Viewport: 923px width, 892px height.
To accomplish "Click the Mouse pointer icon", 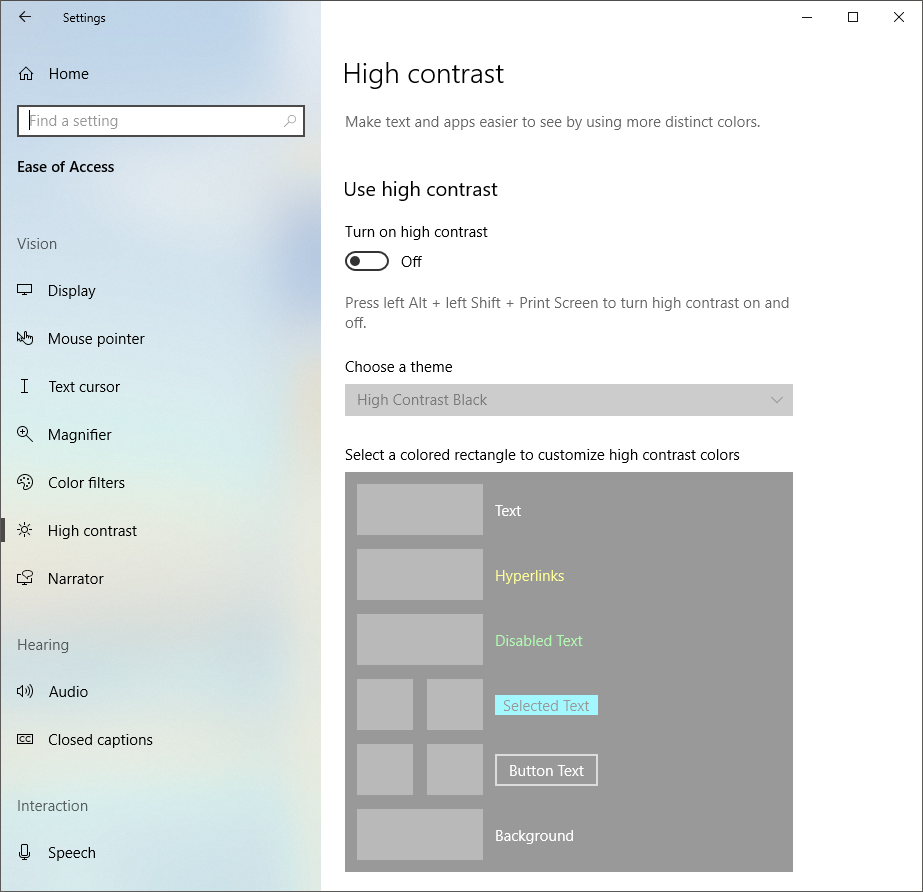I will click(26, 339).
